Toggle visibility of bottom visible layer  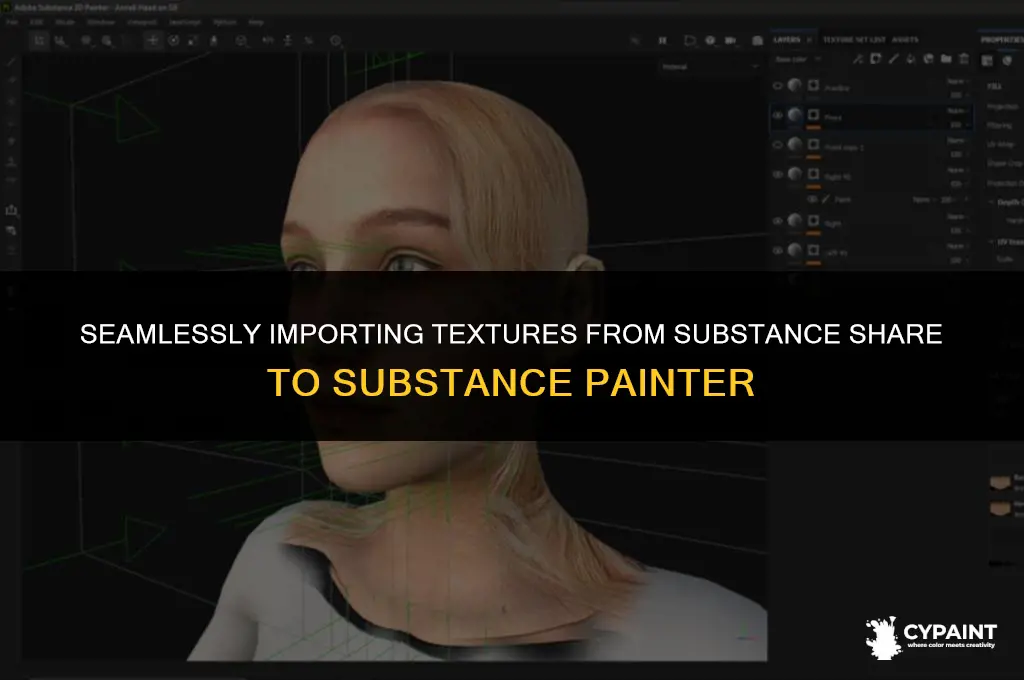pos(777,251)
